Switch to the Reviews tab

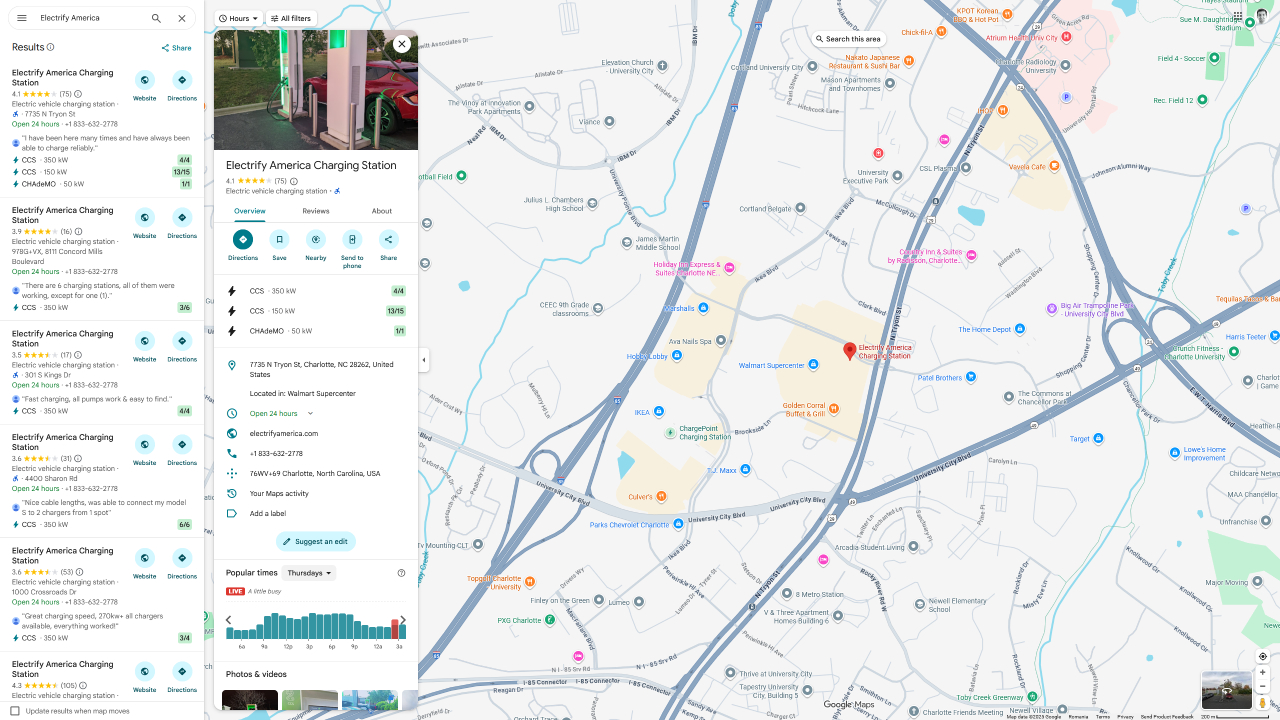(316, 211)
